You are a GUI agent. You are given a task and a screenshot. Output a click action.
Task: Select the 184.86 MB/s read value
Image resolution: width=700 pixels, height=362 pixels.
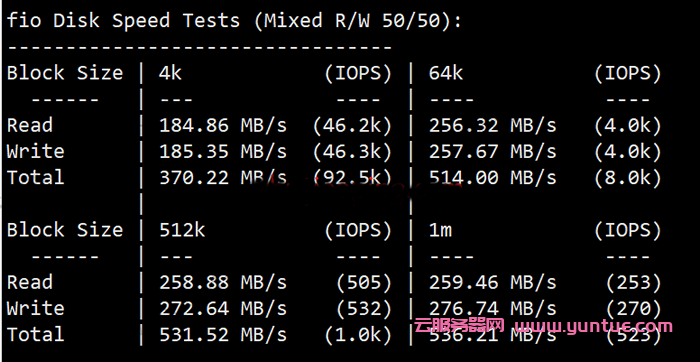point(223,126)
